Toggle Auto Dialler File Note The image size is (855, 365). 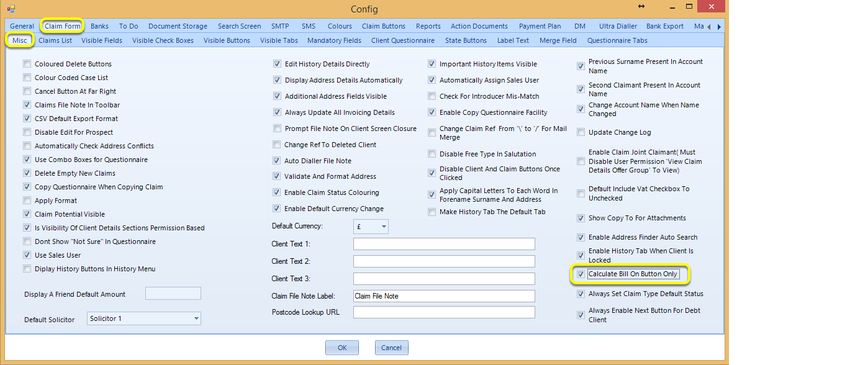click(x=277, y=161)
